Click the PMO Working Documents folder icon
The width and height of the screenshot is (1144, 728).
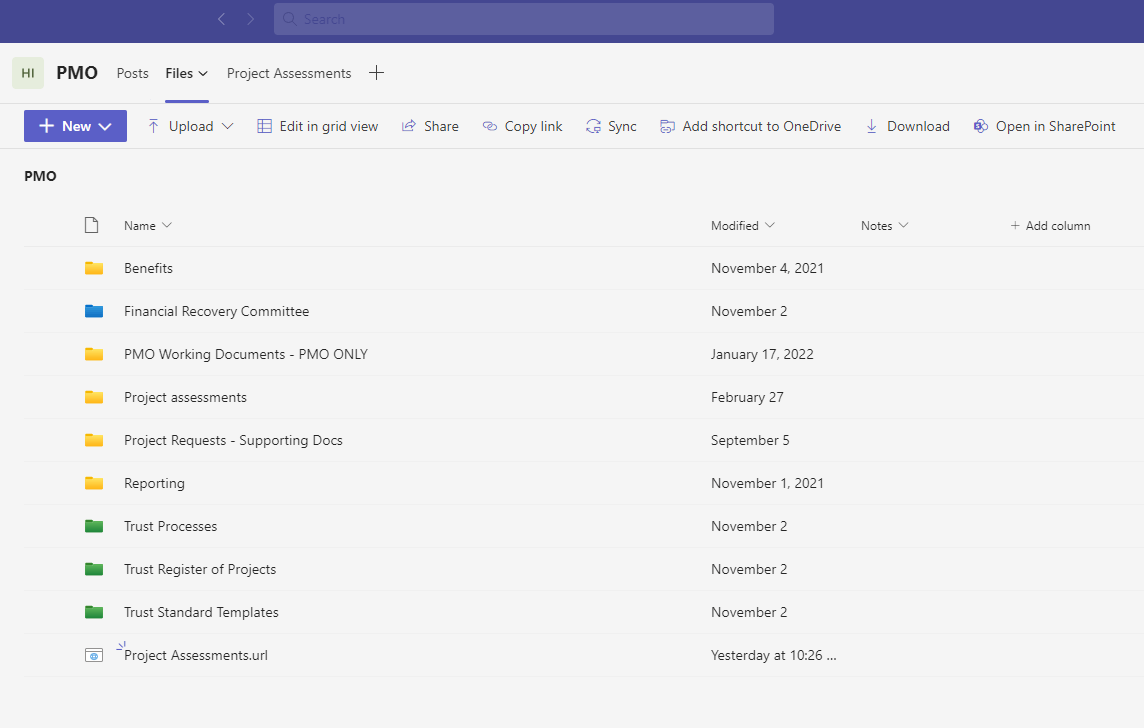[93, 354]
